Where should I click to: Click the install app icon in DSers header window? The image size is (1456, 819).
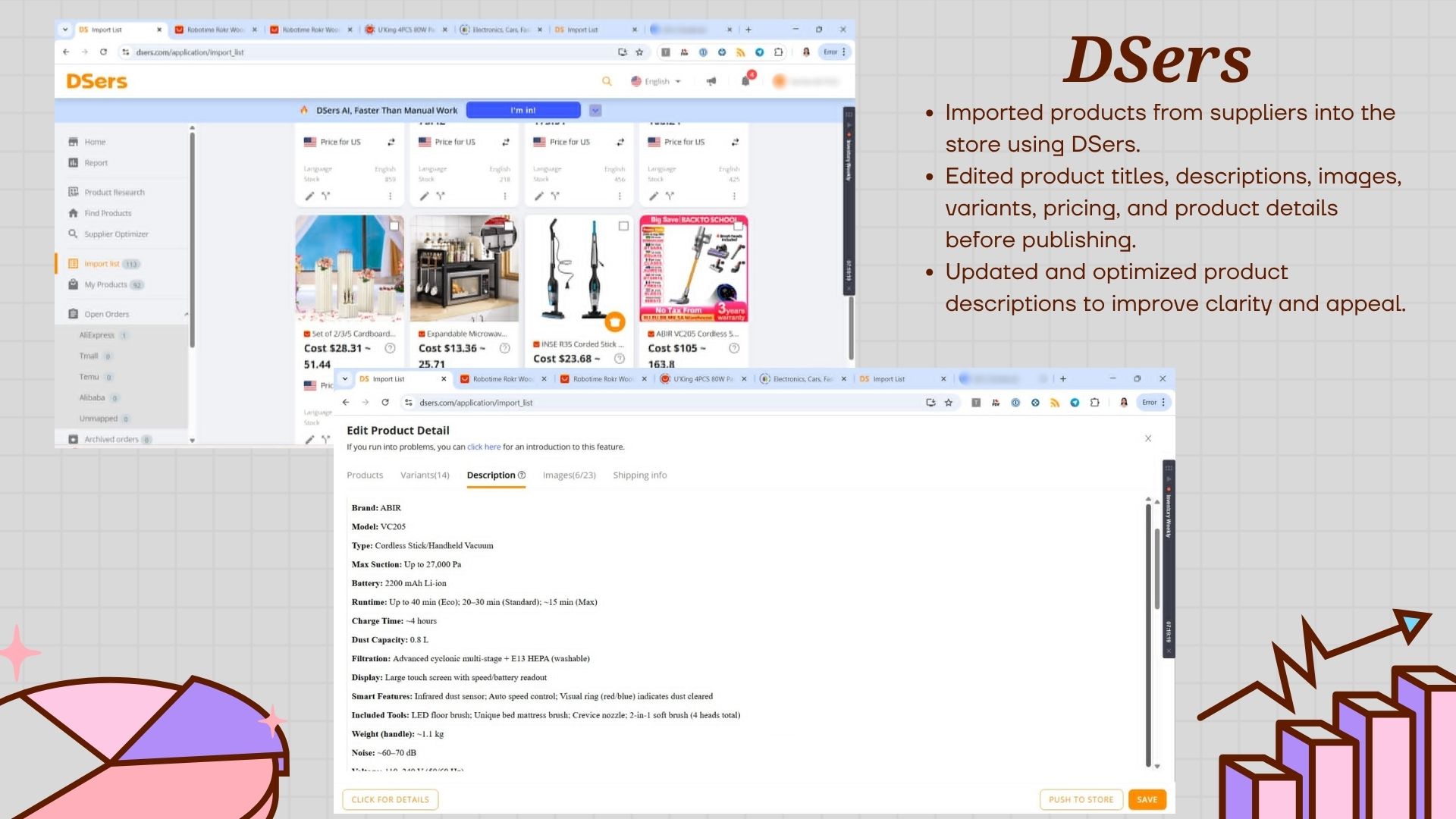623,52
